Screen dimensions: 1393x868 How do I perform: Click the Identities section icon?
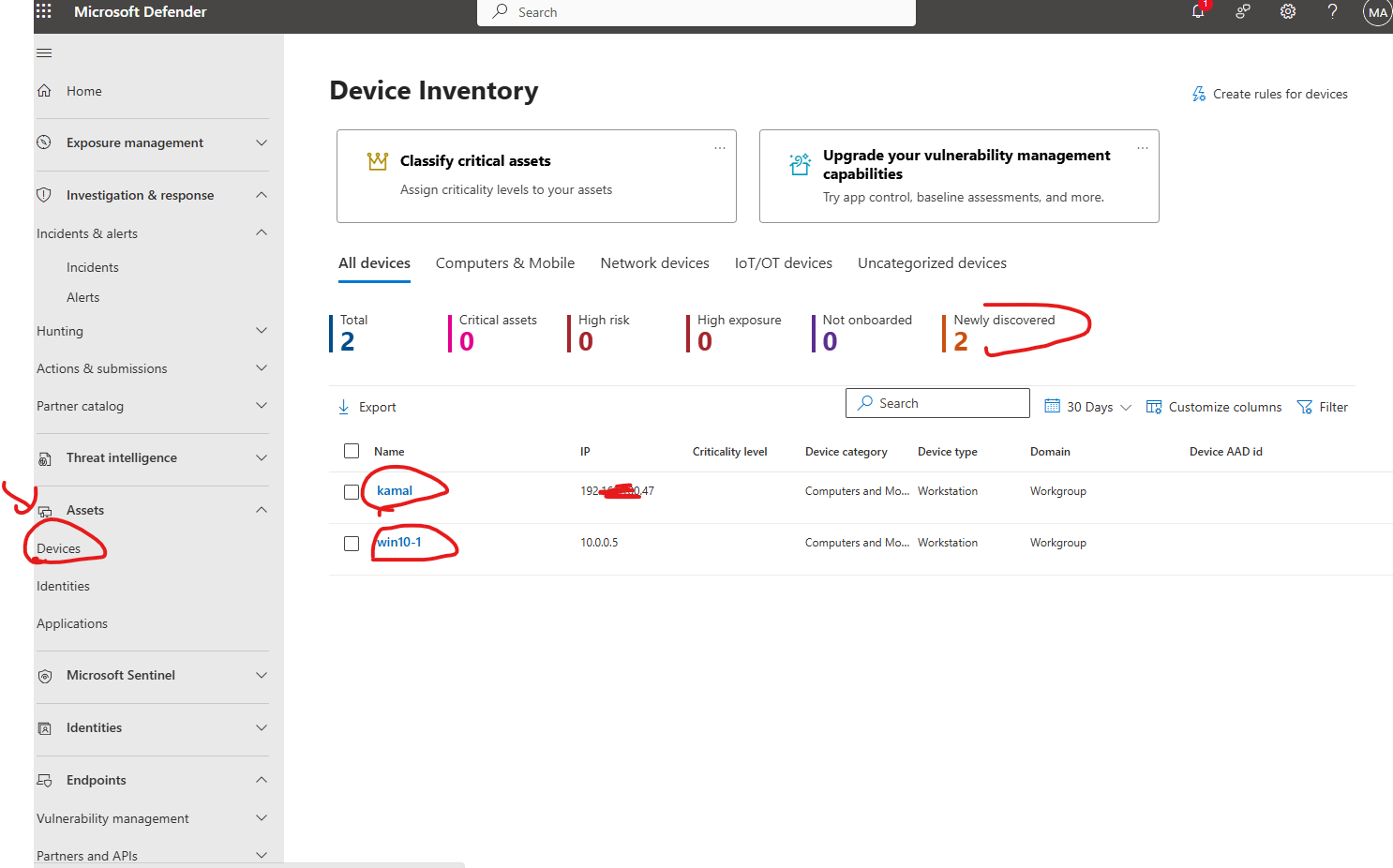(x=44, y=728)
